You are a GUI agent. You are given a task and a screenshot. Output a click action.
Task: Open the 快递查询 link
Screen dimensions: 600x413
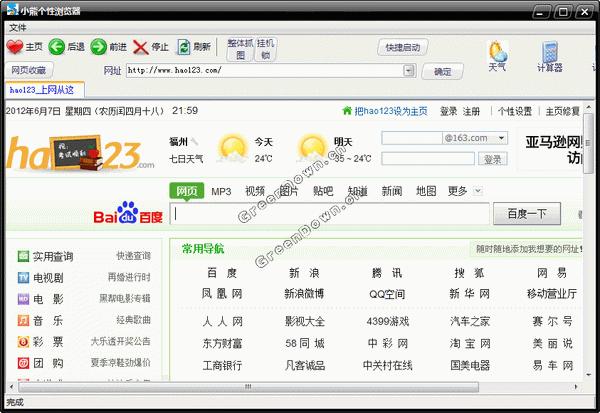[134, 256]
